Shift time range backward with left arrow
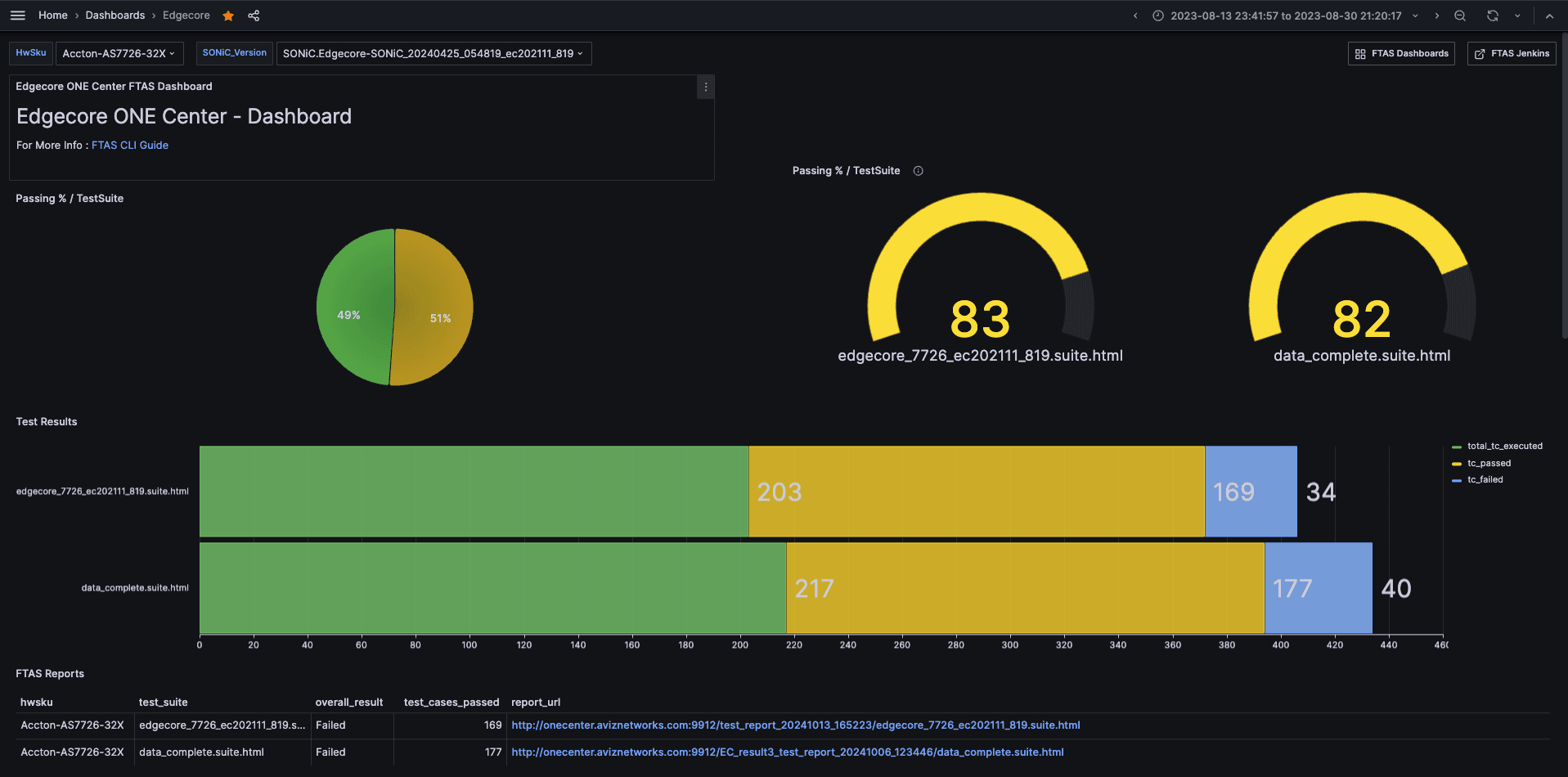 (1135, 16)
